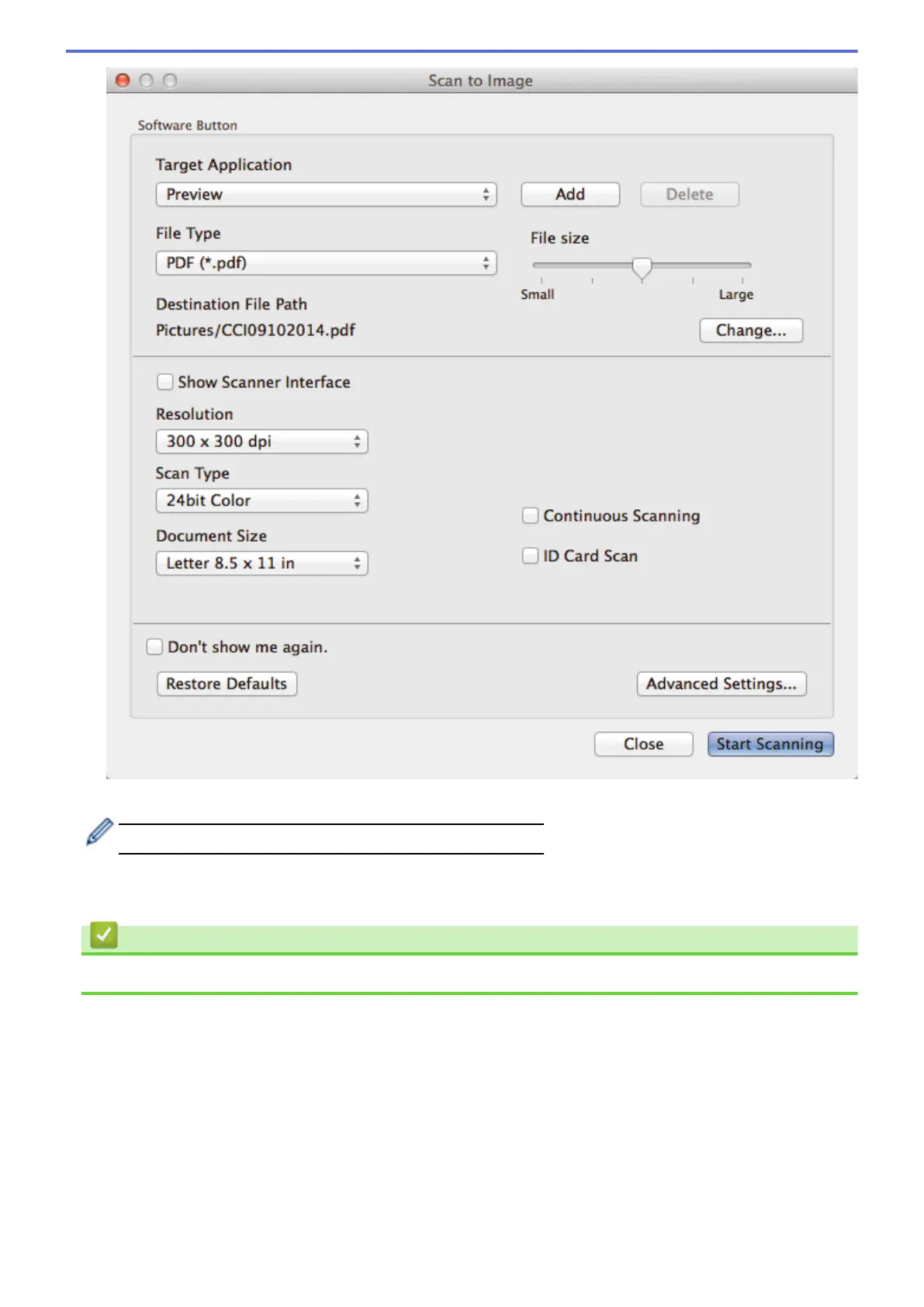This screenshot has width=924, height=1307.
Task: Open the Target Application dropdown
Action: [x=326, y=194]
